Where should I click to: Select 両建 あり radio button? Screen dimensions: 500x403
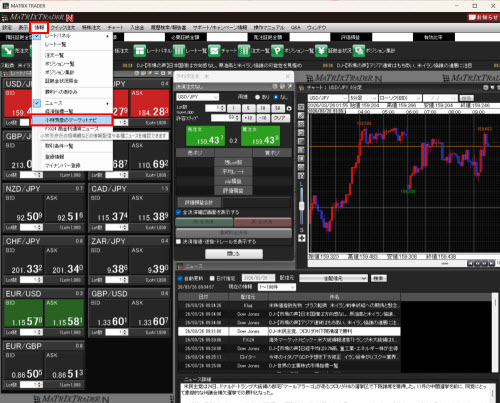pyautogui.click(x=257, y=97)
